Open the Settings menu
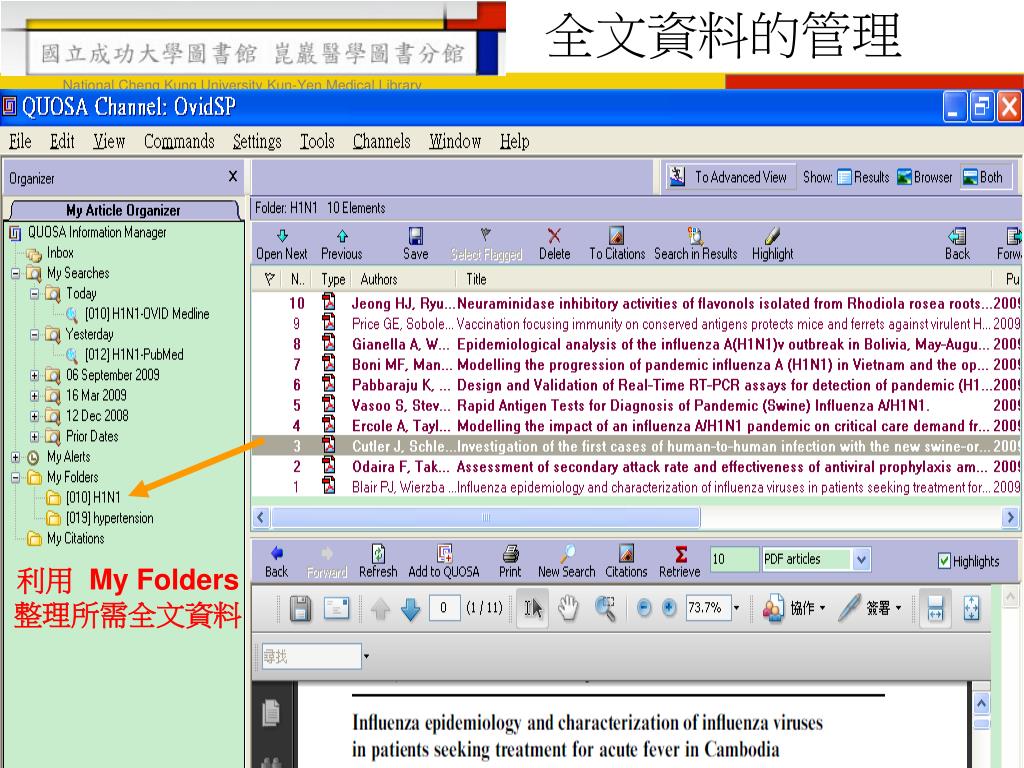1024x768 pixels. coord(257,141)
